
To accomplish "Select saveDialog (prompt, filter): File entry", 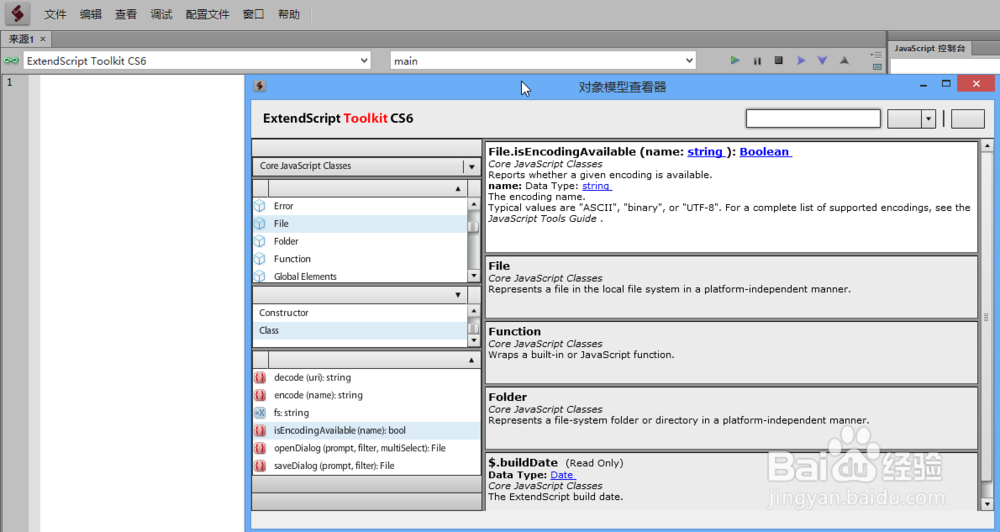I will (x=367, y=466).
